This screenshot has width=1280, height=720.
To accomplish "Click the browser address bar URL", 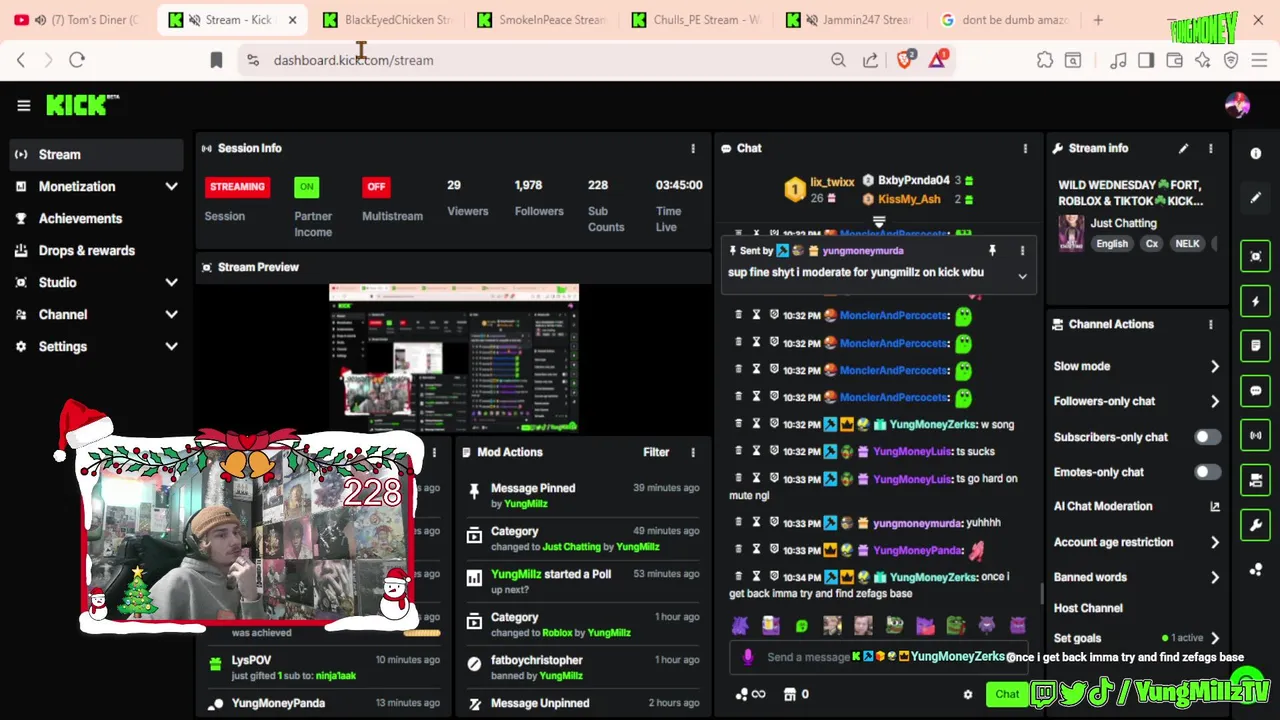I will tap(353, 60).
